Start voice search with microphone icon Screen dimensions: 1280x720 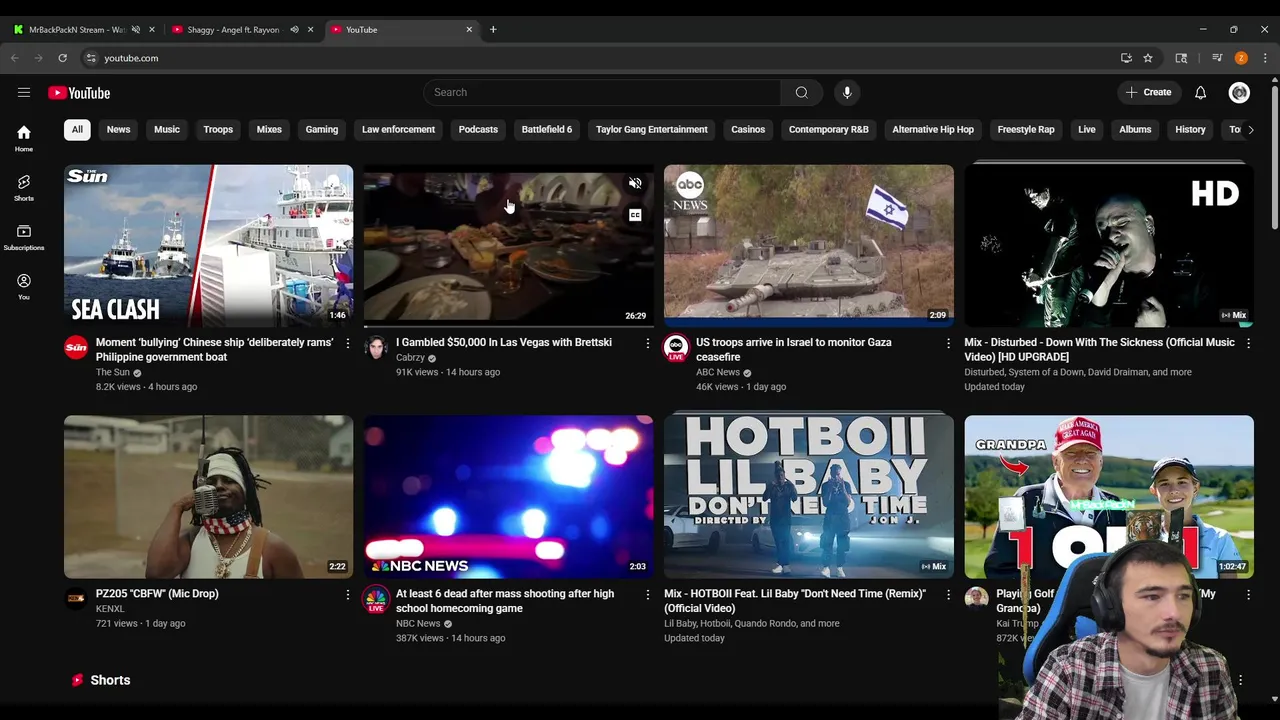pyautogui.click(x=847, y=92)
